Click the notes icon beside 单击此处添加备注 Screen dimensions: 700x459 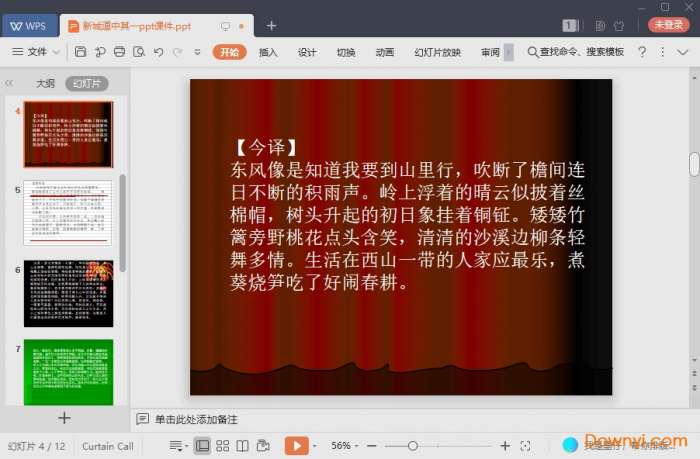[142, 419]
